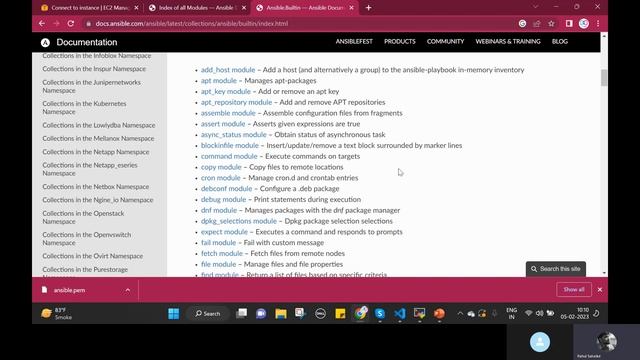Screen dimensions: 640x360
Task: Close the downloads bar
Action: [600, 290]
